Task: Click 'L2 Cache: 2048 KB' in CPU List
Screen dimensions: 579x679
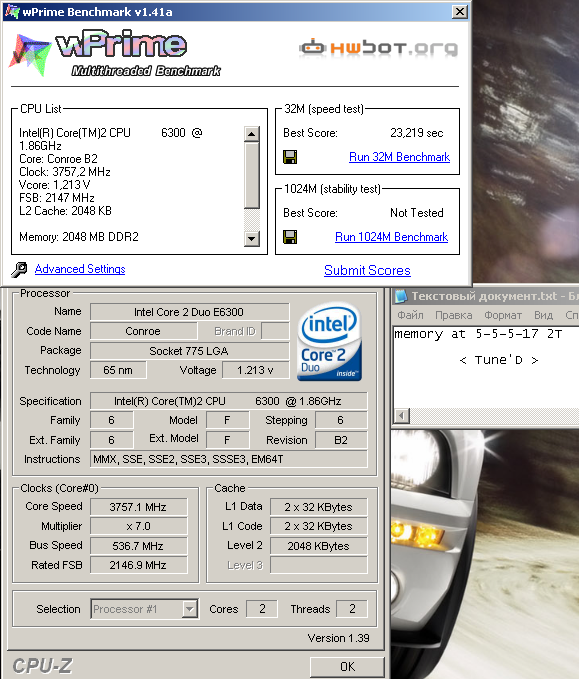Action: tap(65, 211)
